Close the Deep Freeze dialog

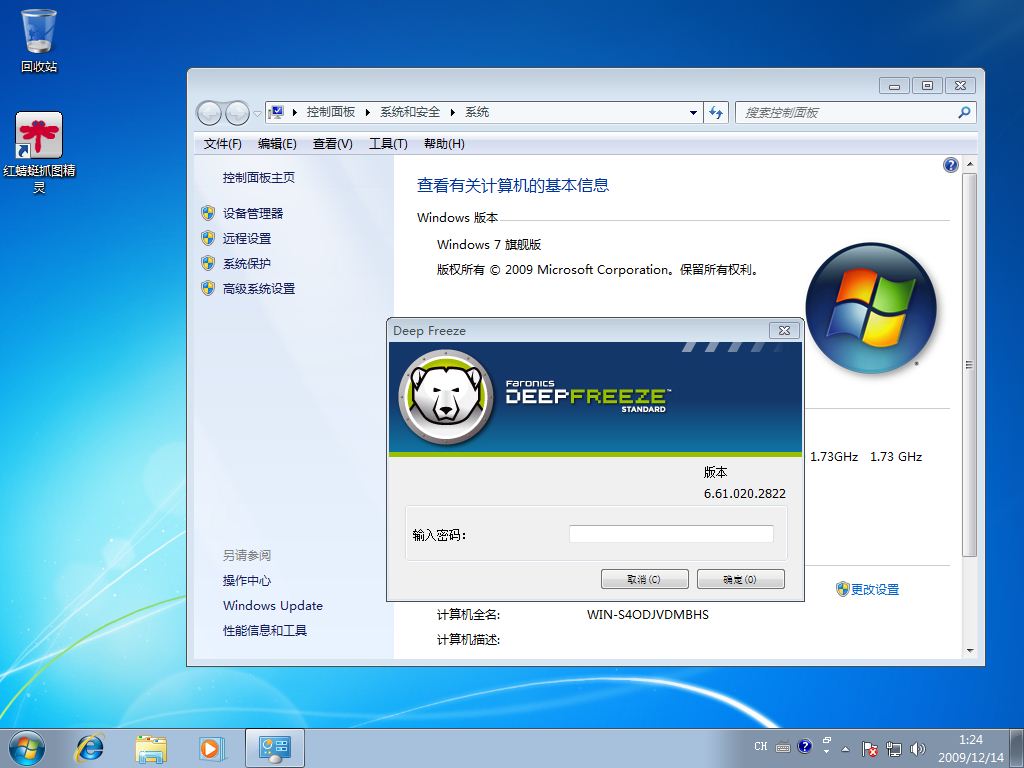[784, 330]
